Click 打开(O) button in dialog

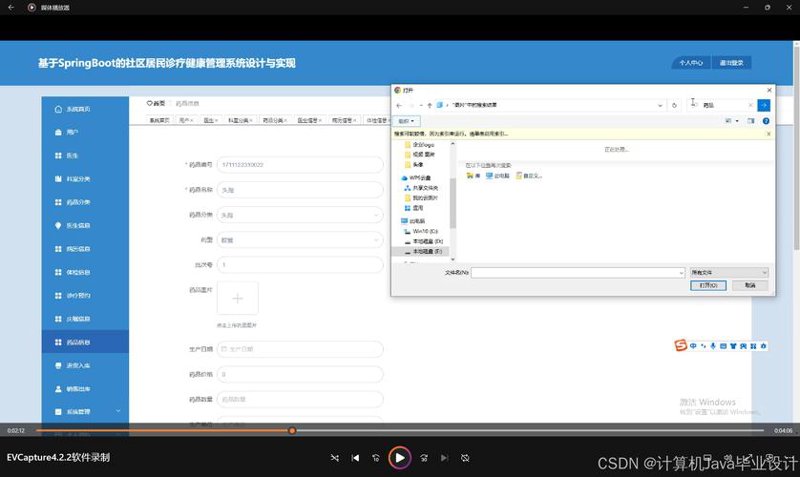click(708, 285)
